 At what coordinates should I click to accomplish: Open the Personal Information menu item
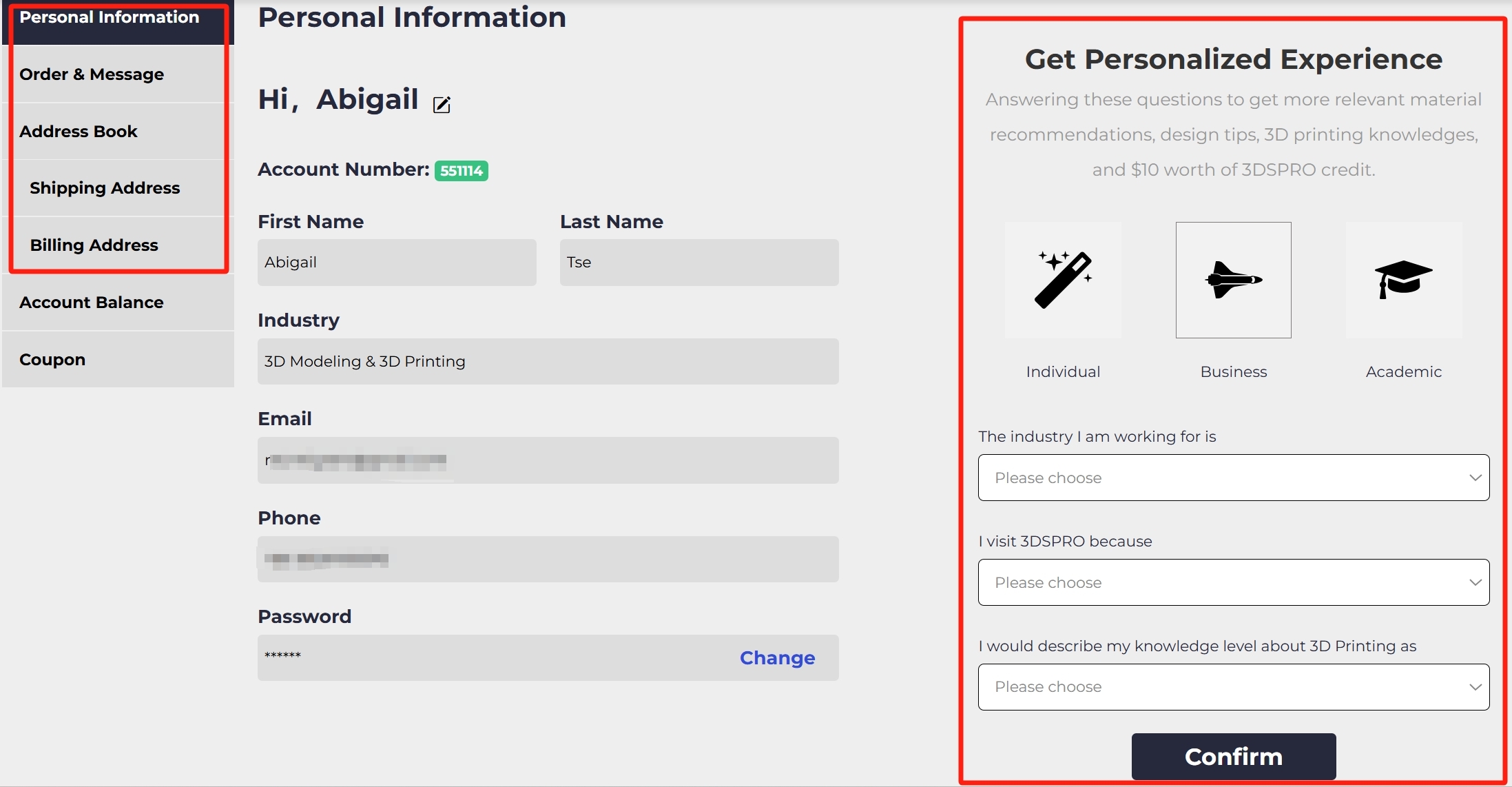(x=110, y=18)
